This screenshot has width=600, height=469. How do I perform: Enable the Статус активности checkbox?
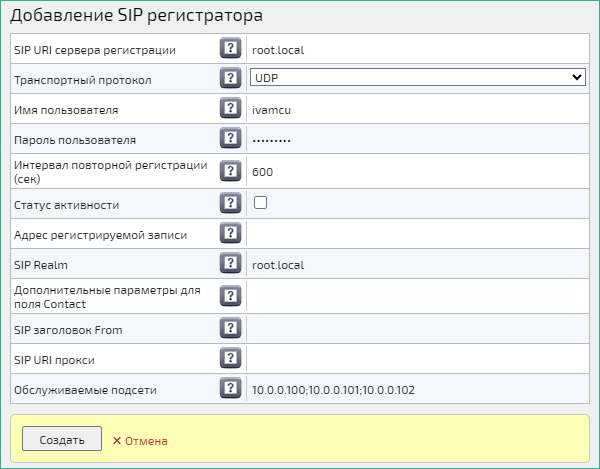tap(260, 203)
